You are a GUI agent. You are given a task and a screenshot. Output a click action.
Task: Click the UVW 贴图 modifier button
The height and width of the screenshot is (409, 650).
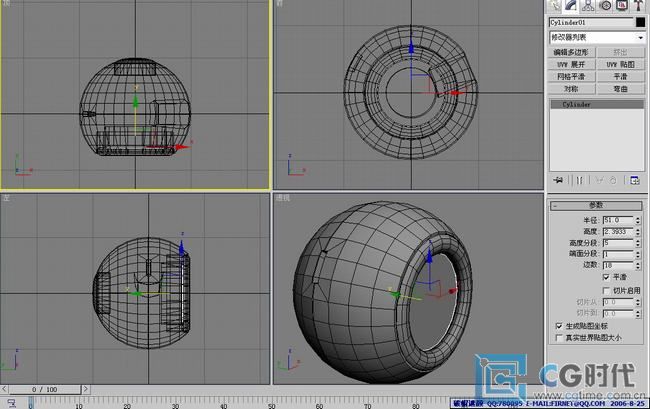(621, 65)
